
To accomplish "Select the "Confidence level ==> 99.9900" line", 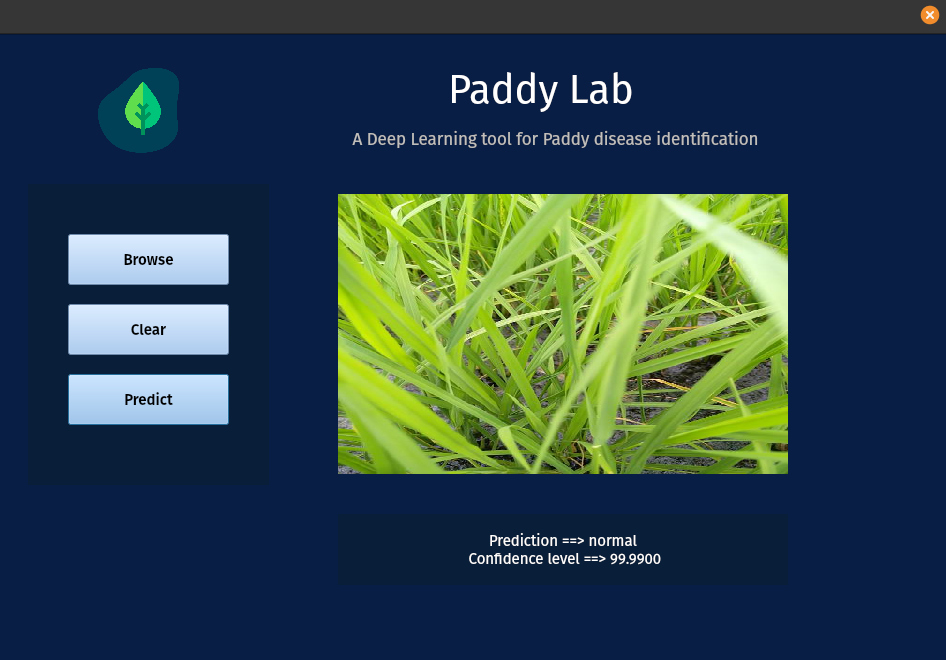I will click(x=564, y=559).
